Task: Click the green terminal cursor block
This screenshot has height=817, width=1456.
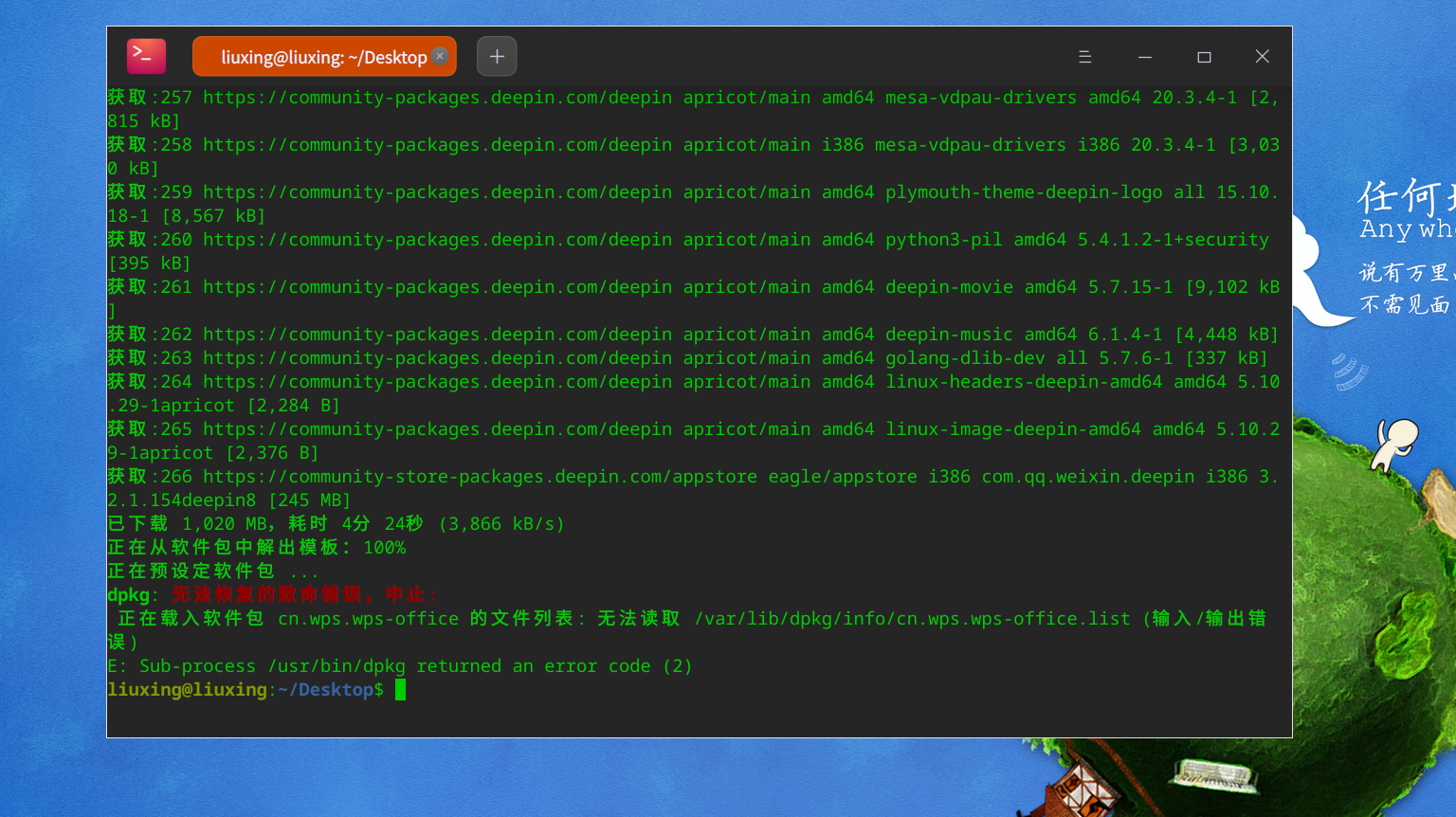Action: pos(401,690)
